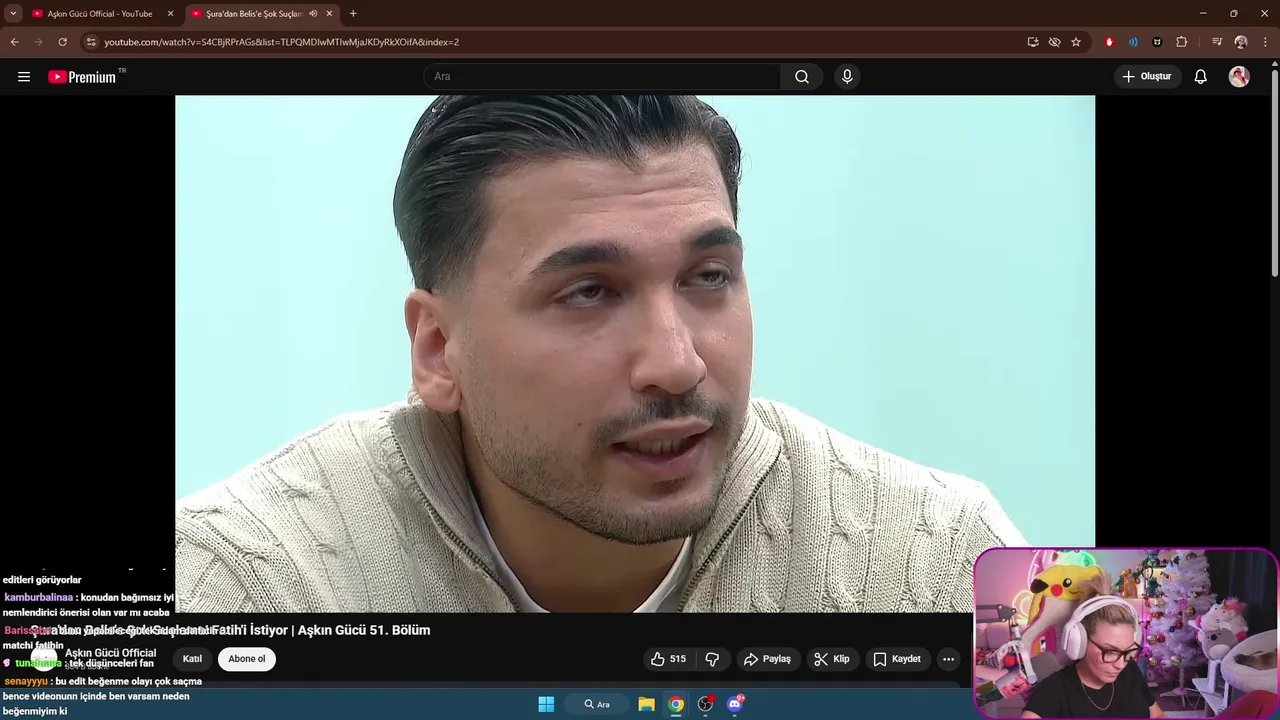Open the Oluştur create menu

click(x=1147, y=77)
